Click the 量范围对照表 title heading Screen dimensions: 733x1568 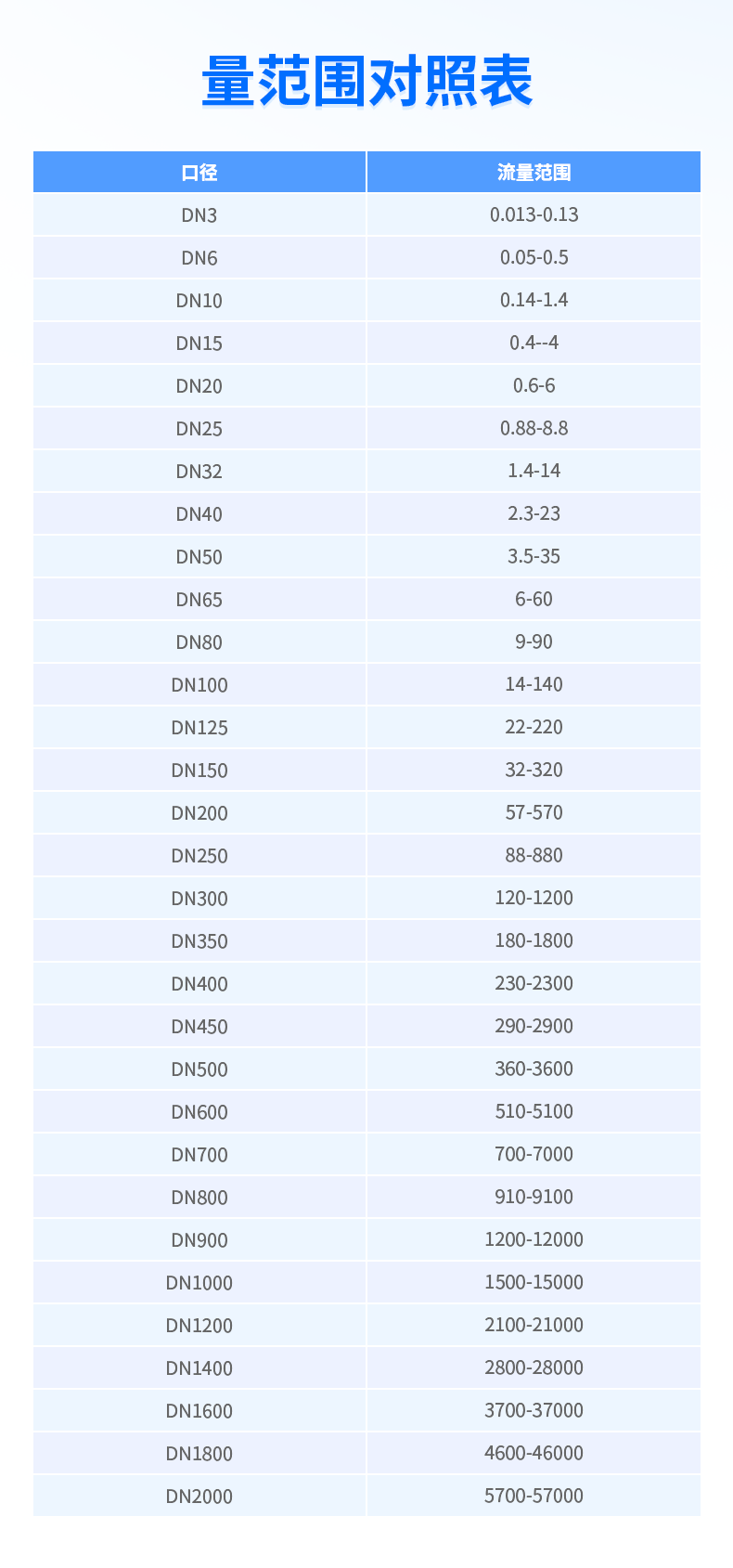[x=366, y=82]
